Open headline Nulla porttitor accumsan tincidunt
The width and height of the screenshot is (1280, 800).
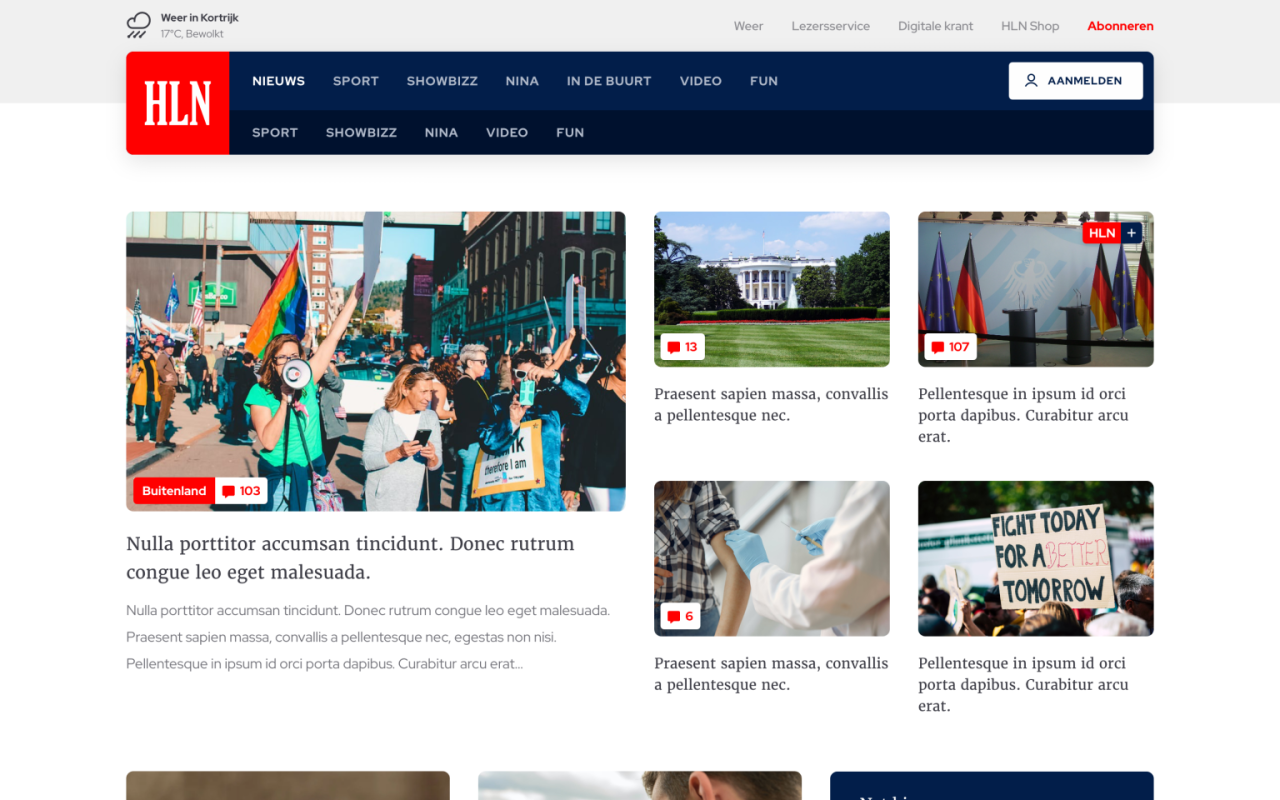pyautogui.click(x=350, y=558)
